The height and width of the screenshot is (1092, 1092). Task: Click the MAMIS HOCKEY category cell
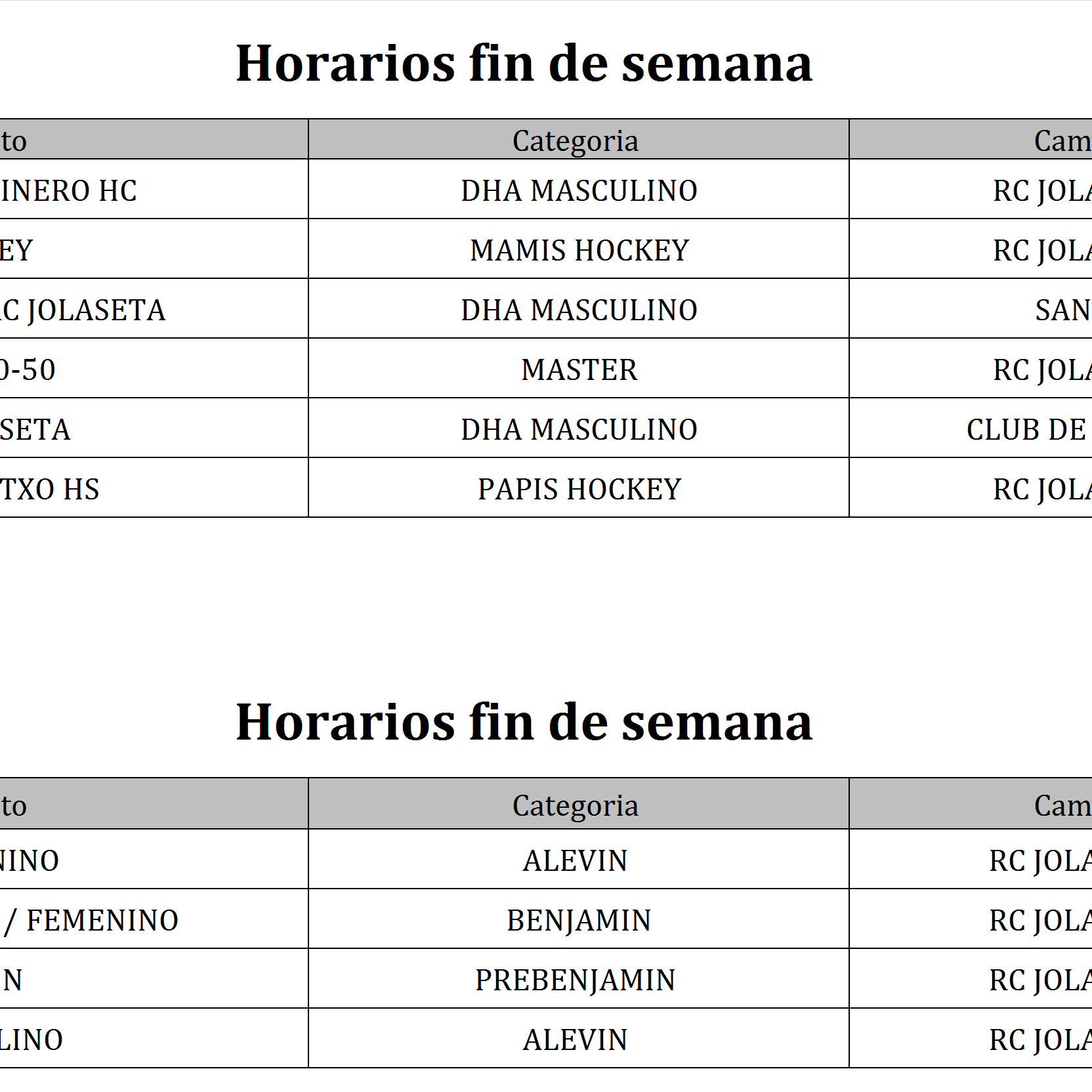[579, 250]
